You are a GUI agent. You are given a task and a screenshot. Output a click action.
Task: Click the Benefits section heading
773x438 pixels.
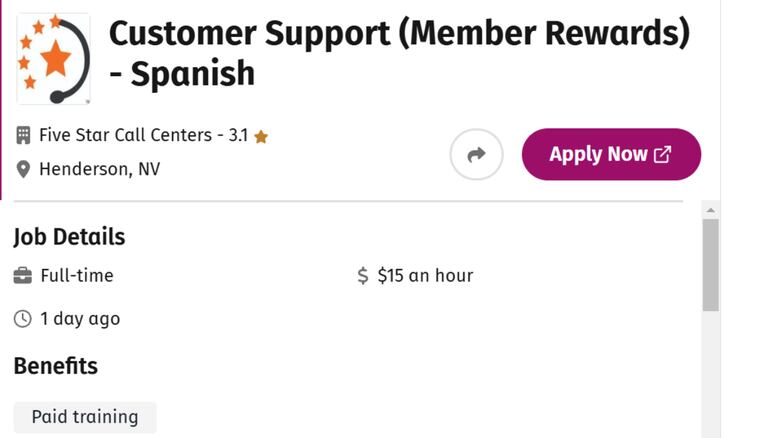(x=56, y=366)
